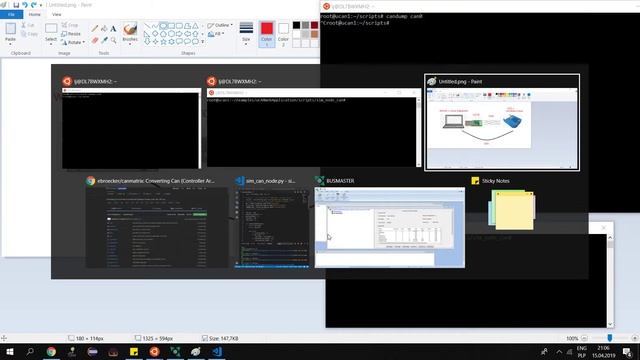640x360 pixels.
Task: Show hidden system tray icons chevron
Action: pyautogui.click(x=559, y=352)
